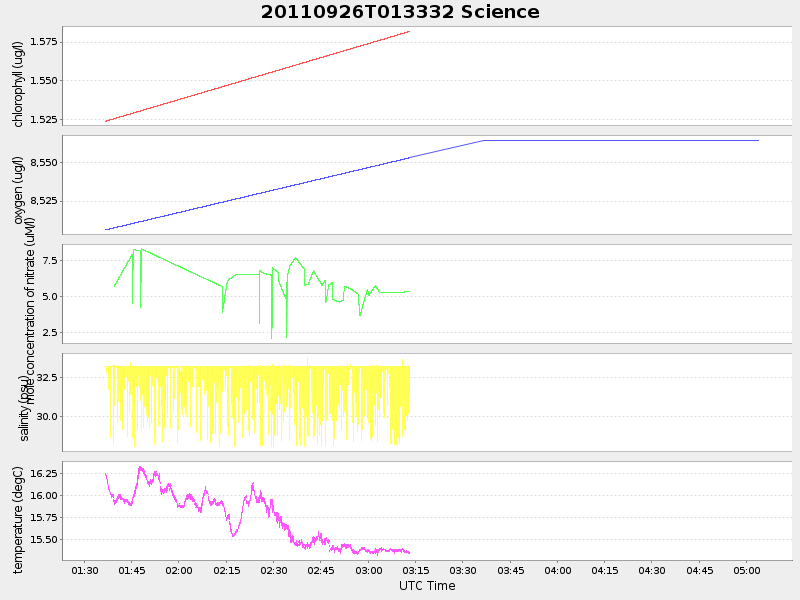Click the 02:00 time tick label
The image size is (800, 600).
coord(179,570)
